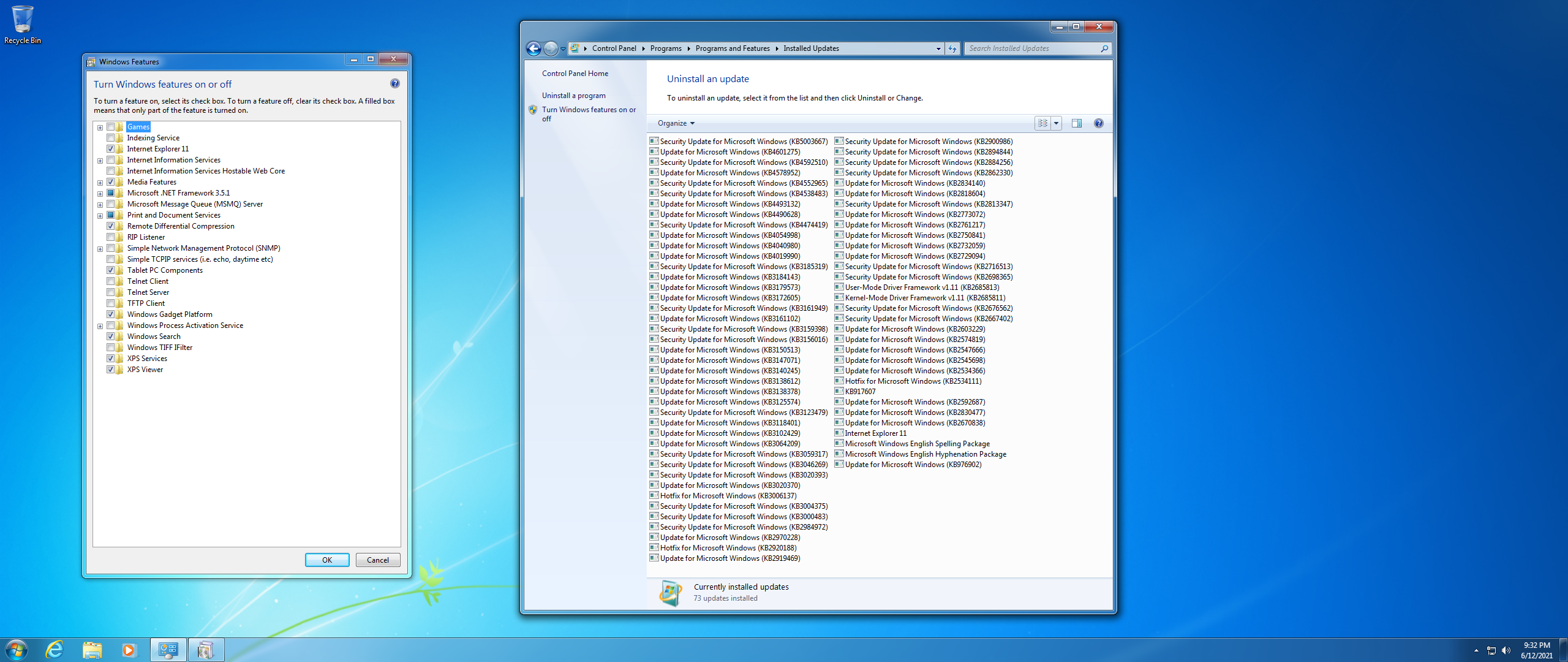Image resolution: width=1568 pixels, height=662 pixels.
Task: Enable the TFTP Client checkbox
Action: 111,303
